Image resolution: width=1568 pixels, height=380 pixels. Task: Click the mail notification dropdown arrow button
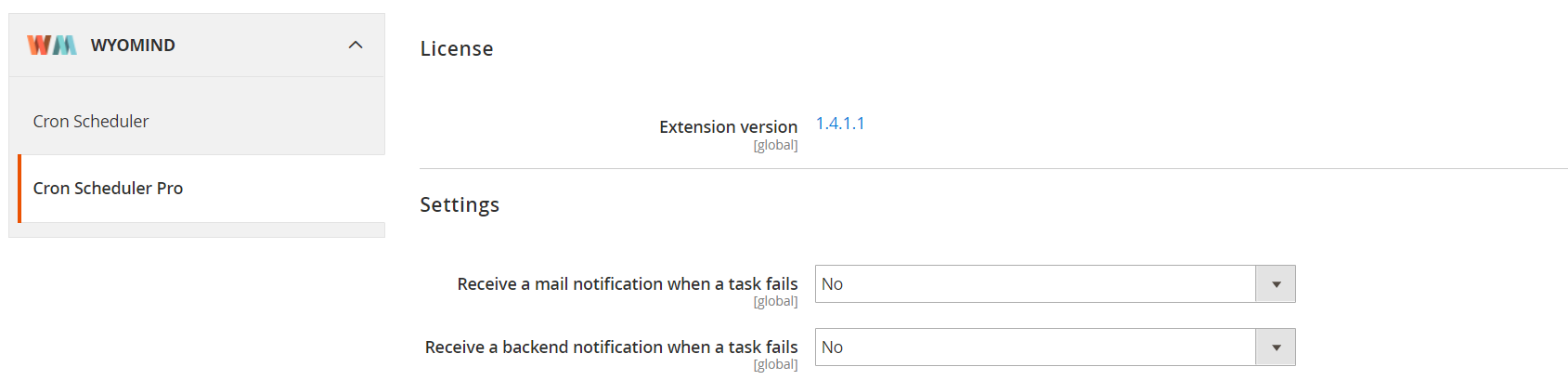[1276, 284]
